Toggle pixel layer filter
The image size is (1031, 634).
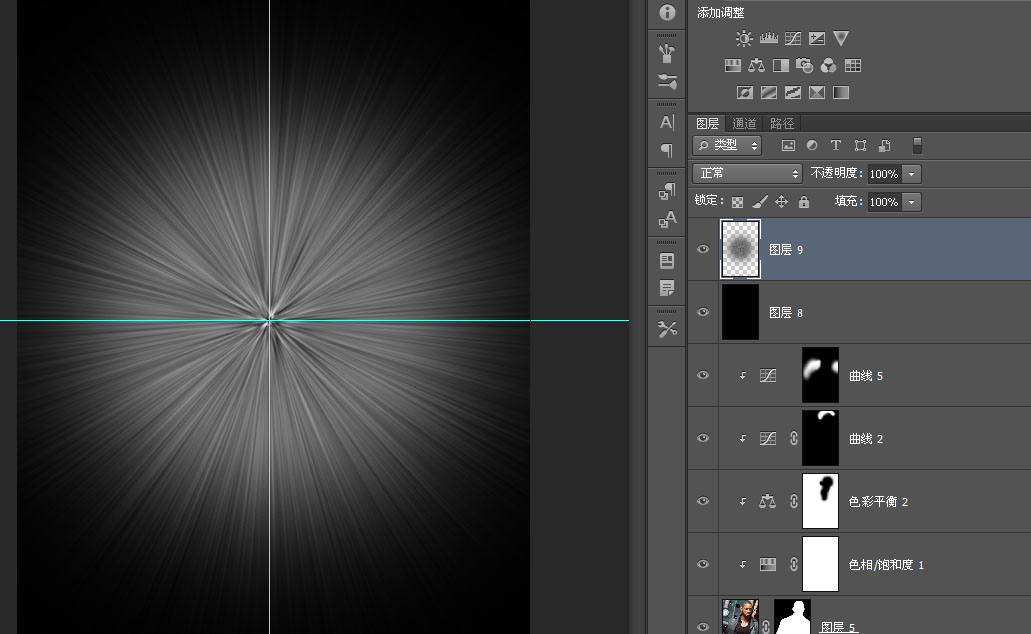[x=788, y=145]
